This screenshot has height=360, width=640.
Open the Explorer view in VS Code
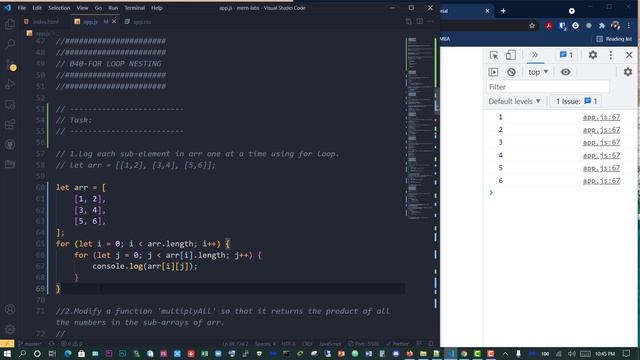click(x=10, y=24)
